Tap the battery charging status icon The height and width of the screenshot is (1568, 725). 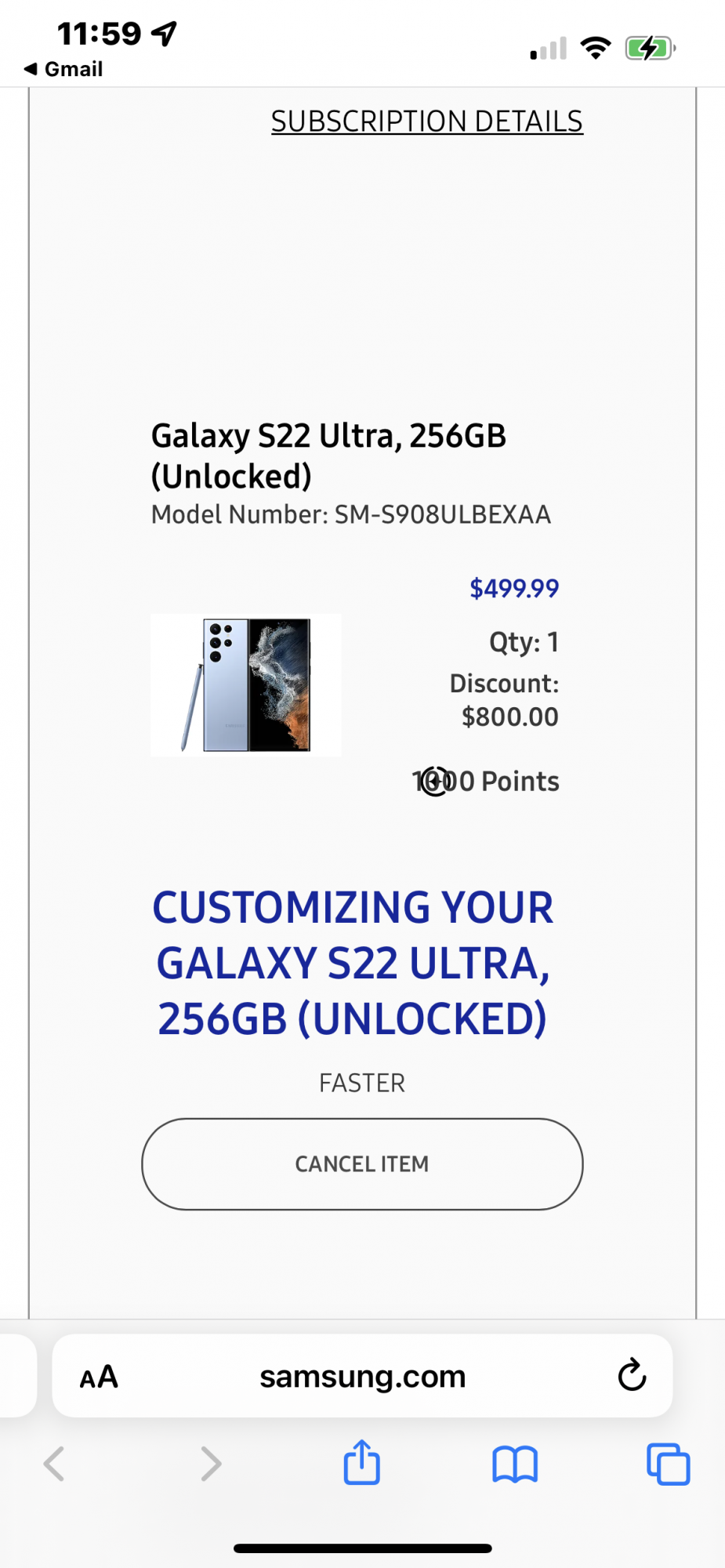[x=649, y=49]
